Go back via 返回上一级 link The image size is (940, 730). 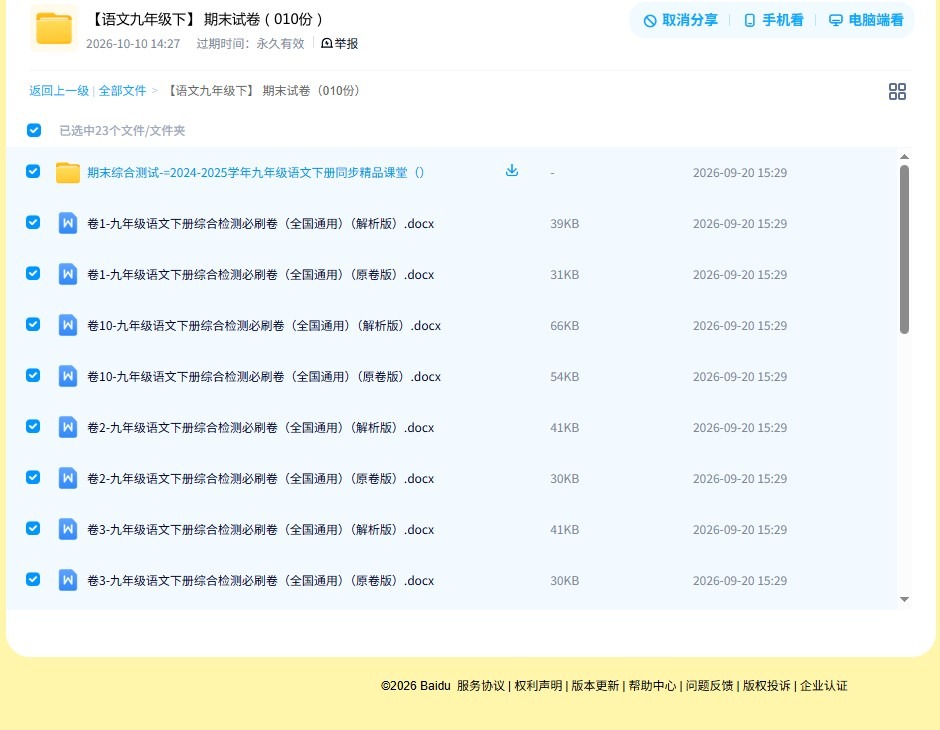pos(59,91)
